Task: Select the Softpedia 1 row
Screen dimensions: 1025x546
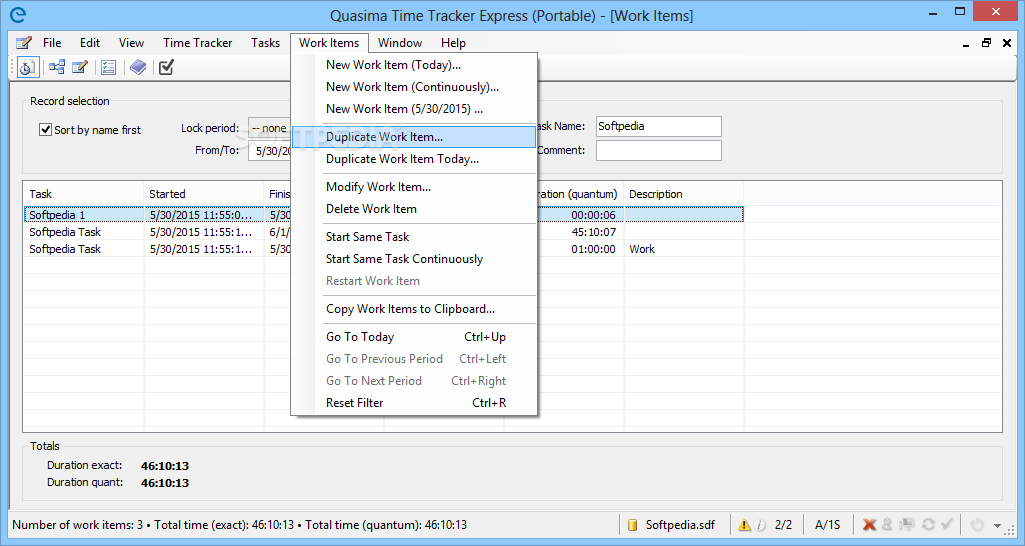Action: 384,214
